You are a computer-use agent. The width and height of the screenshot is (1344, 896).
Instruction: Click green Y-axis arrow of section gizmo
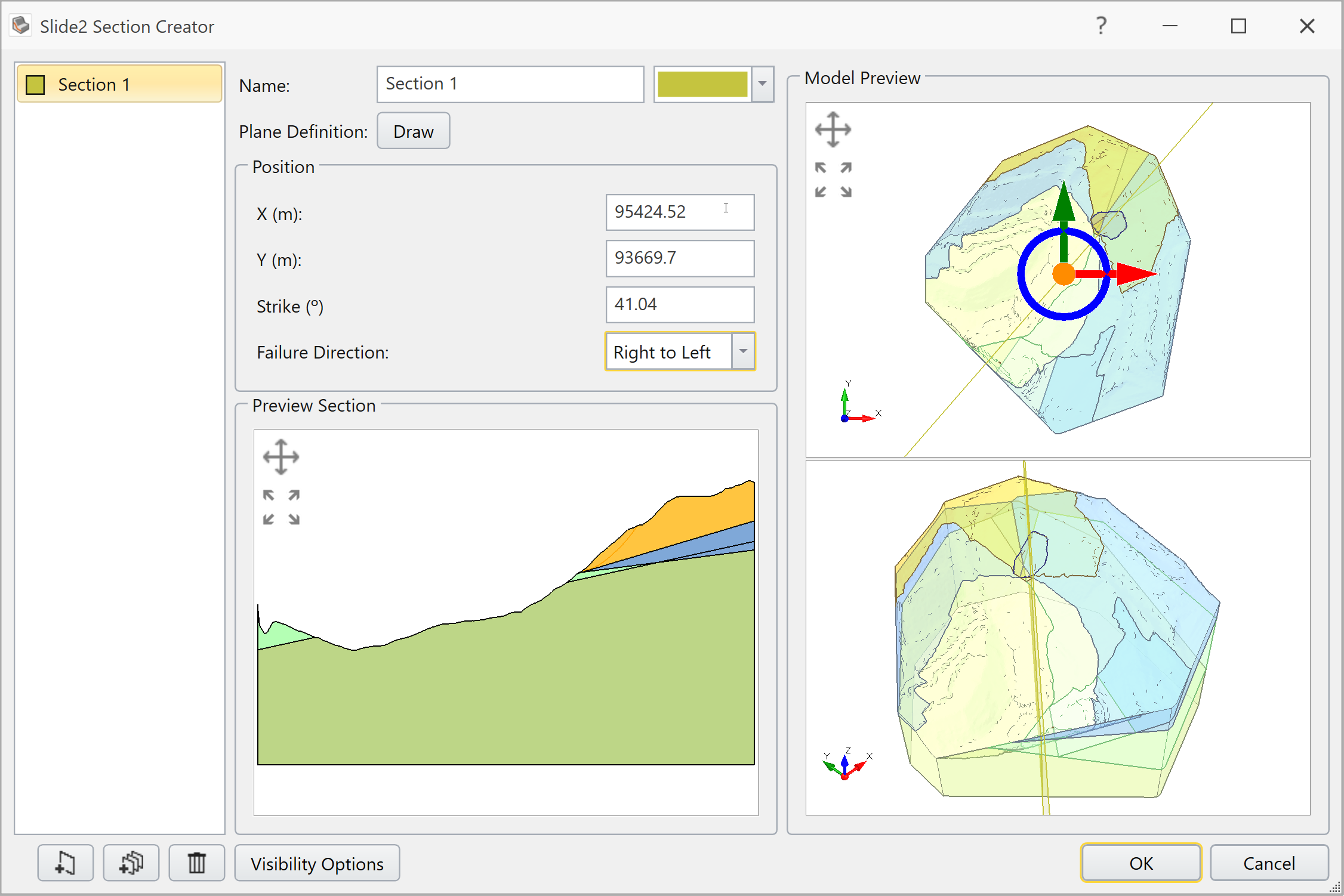click(x=1064, y=203)
